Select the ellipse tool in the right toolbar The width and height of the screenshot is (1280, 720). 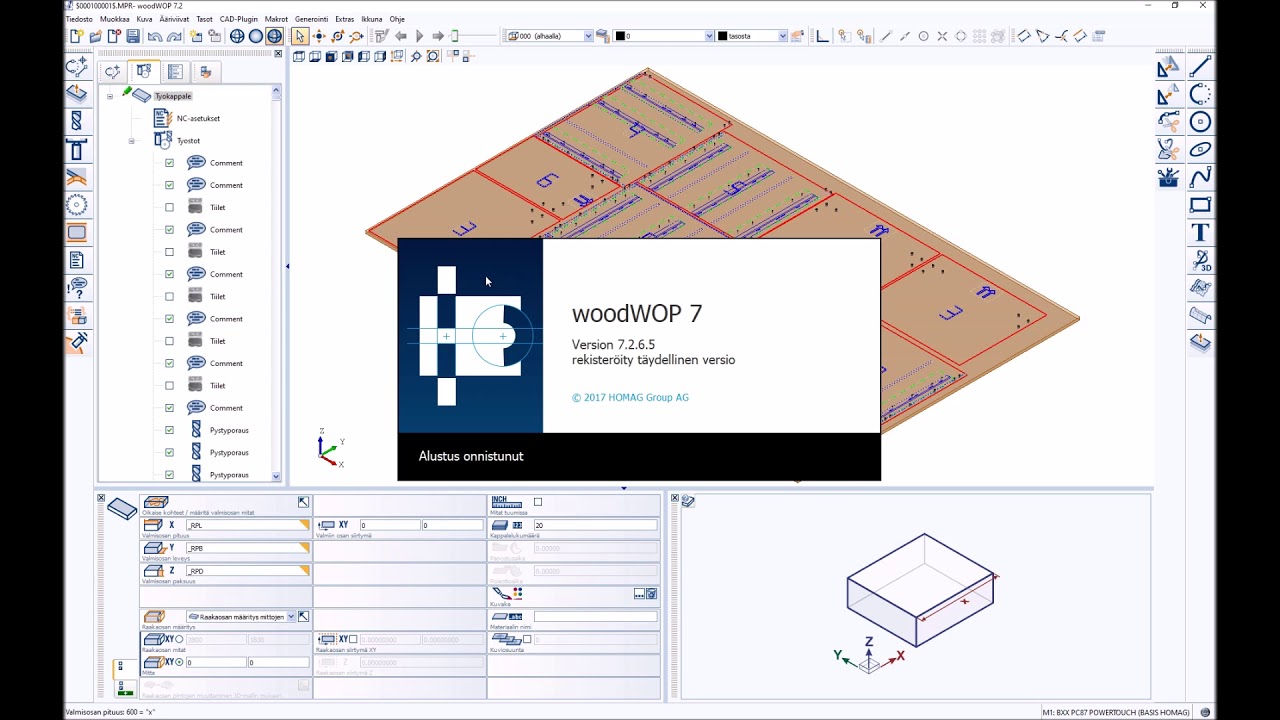click(1200, 150)
